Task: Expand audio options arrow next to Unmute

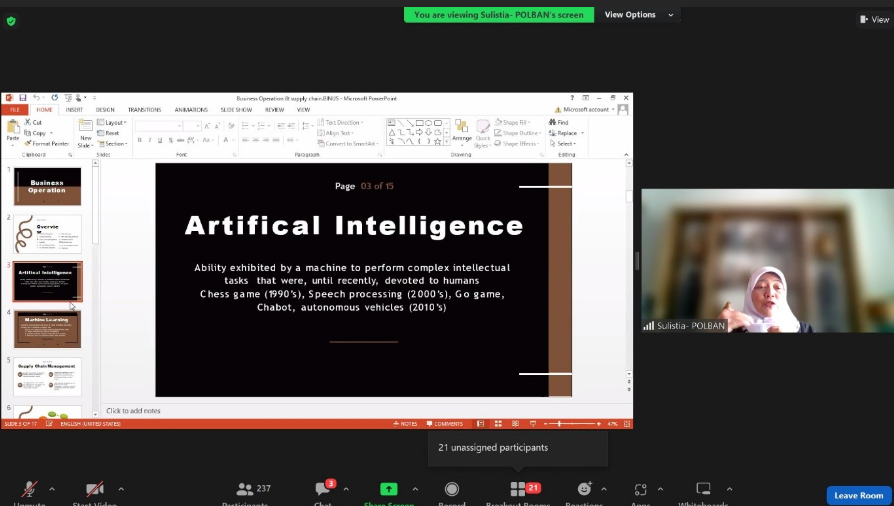Action: click(x=52, y=489)
